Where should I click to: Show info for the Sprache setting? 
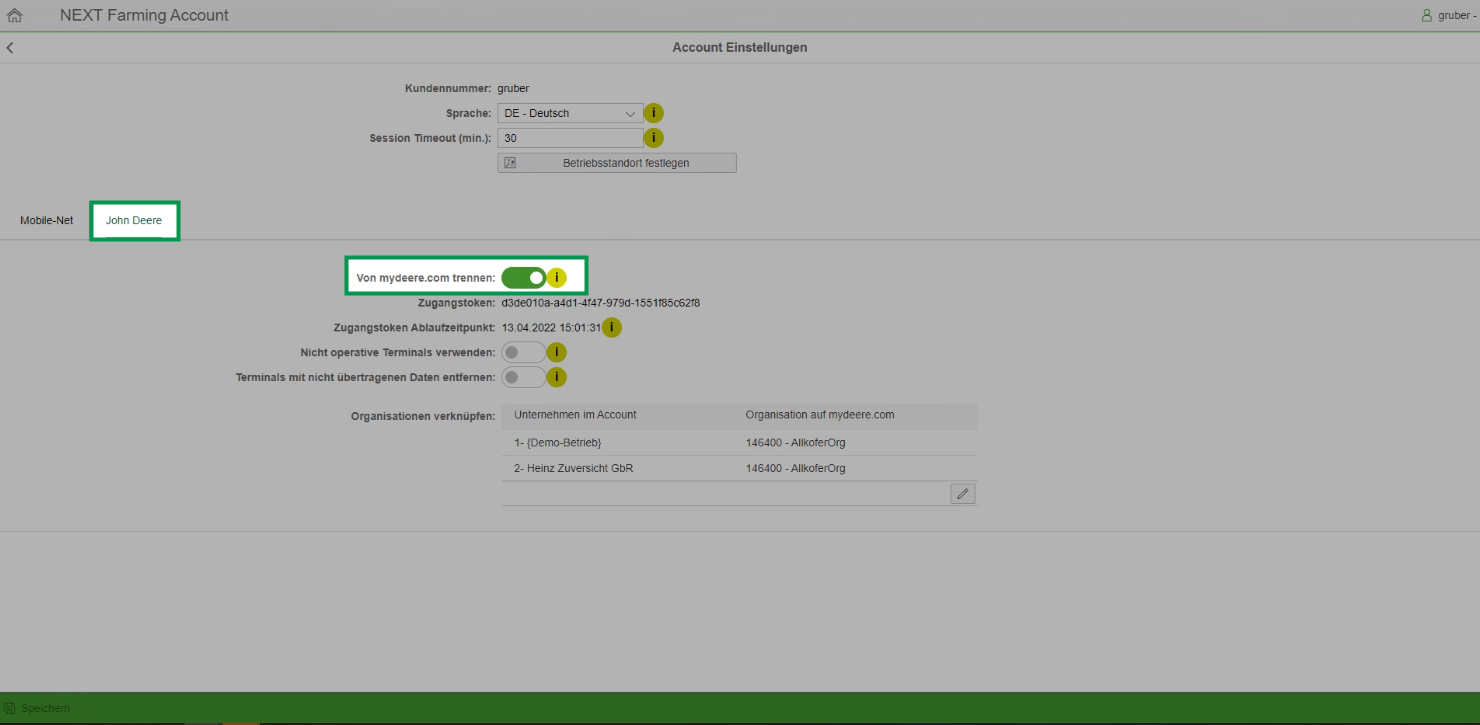tap(653, 113)
